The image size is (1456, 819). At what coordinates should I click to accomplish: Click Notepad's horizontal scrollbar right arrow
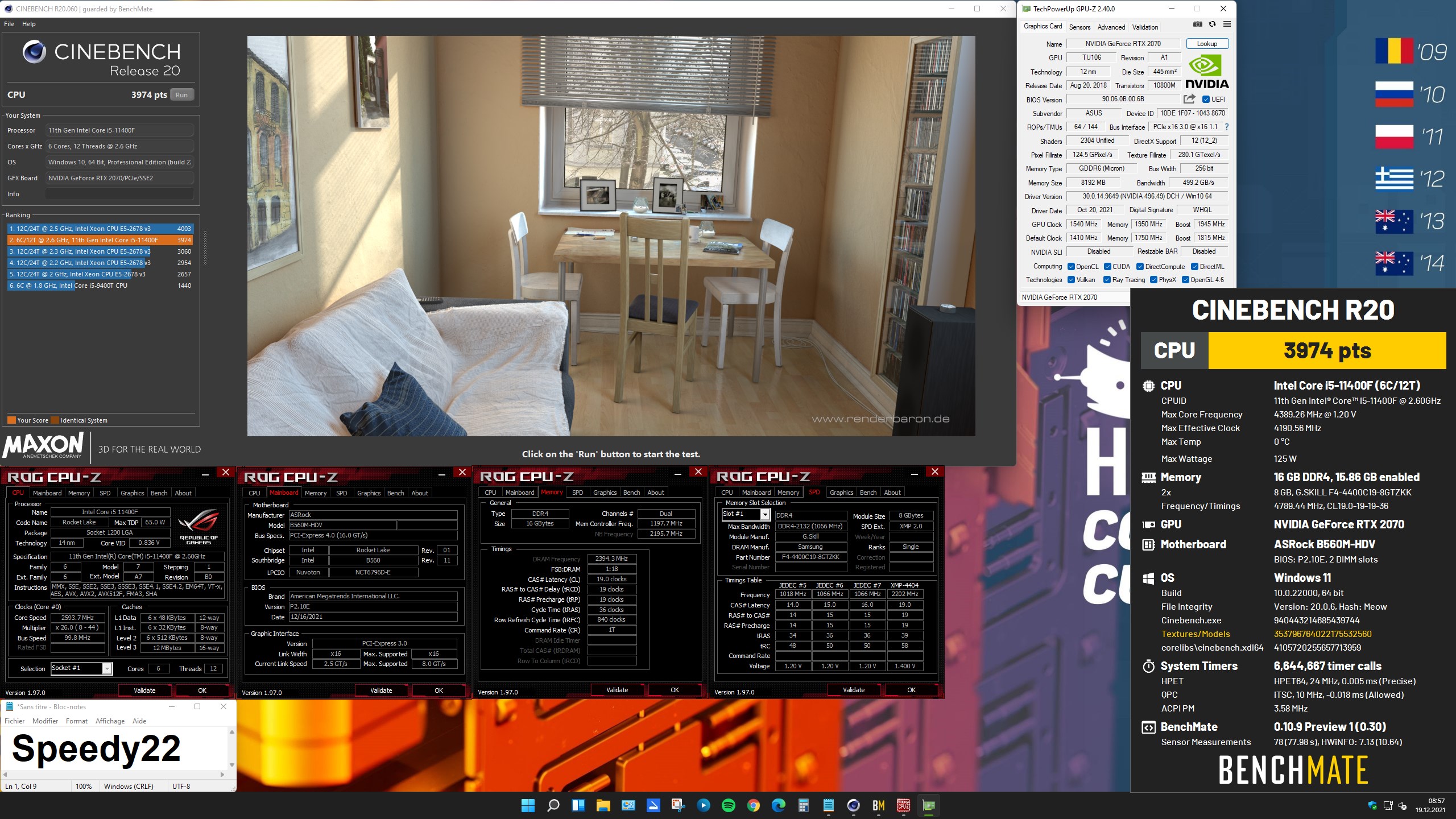pos(222,775)
